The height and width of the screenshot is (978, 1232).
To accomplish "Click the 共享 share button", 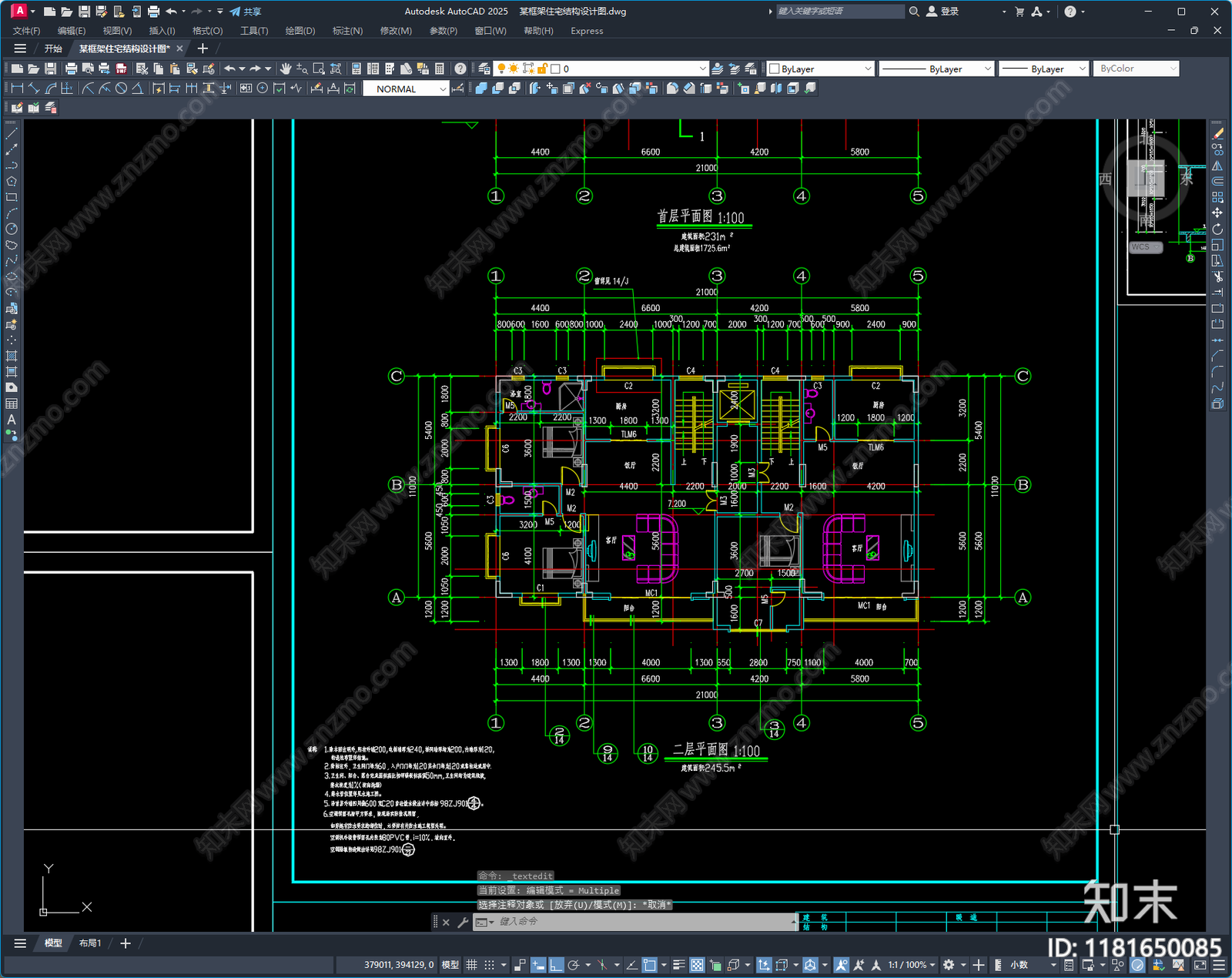I will (246, 12).
